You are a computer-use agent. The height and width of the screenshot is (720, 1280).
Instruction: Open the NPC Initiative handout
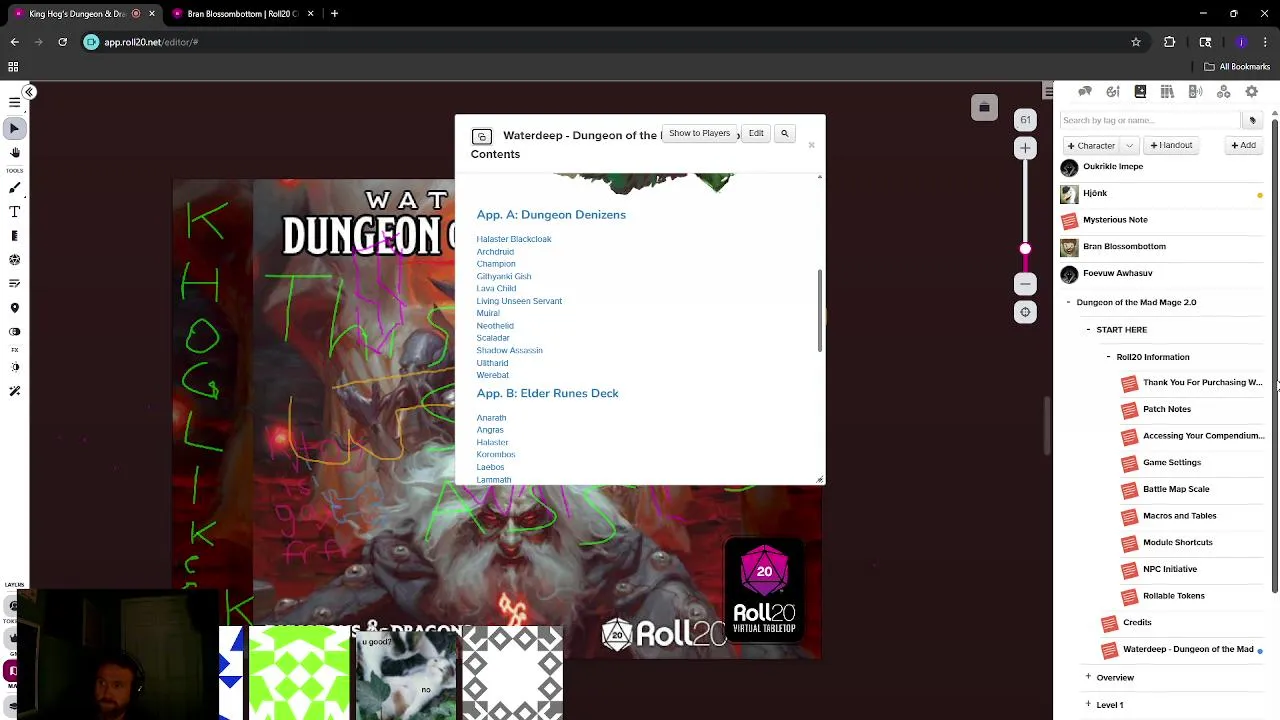coord(1169,569)
